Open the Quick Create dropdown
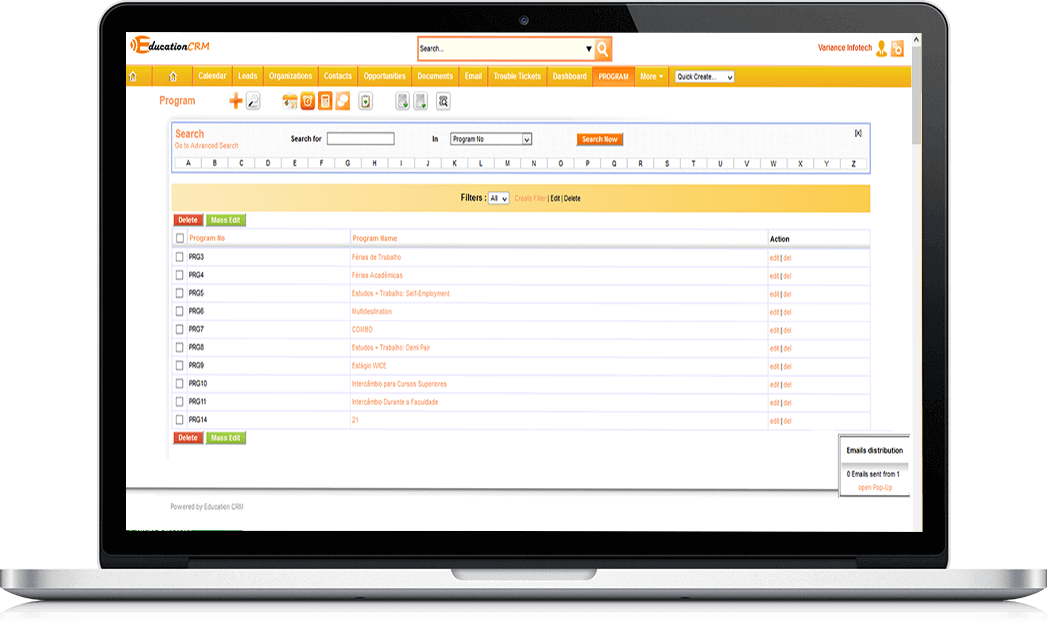The width and height of the screenshot is (1047, 624). (x=704, y=77)
